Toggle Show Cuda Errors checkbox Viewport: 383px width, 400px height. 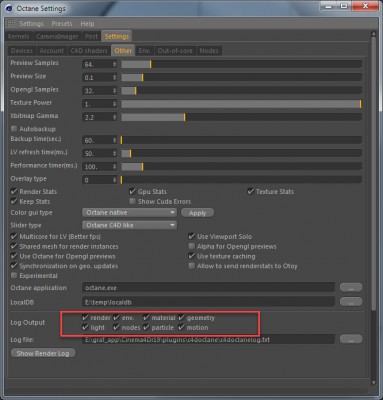coord(132,201)
